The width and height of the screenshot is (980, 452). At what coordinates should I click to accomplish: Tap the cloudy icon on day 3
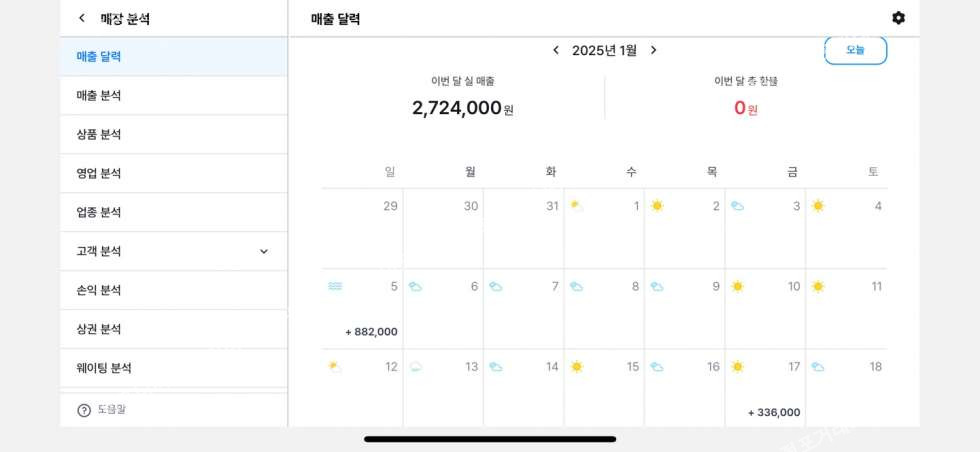738,206
